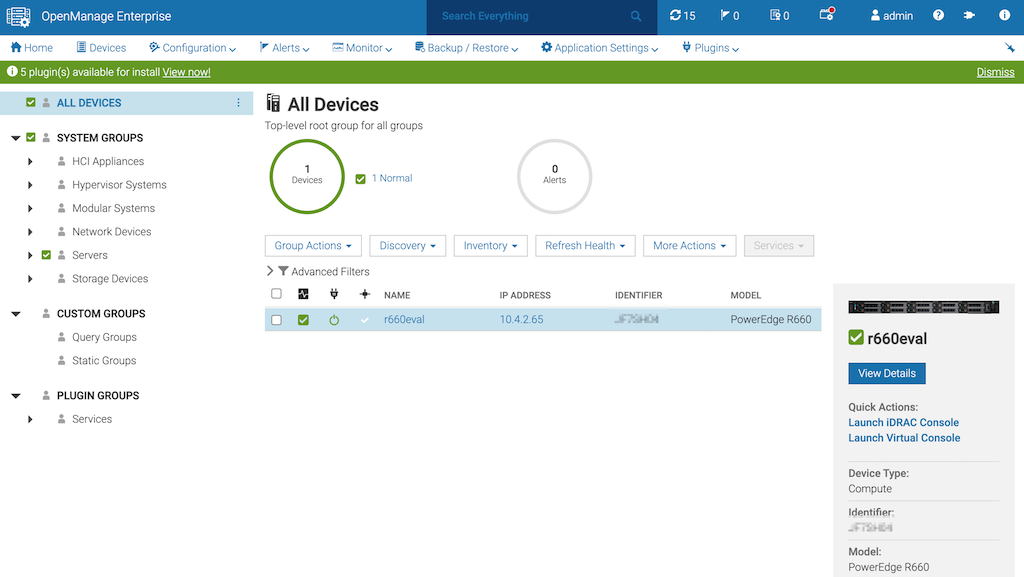The image size is (1024, 577).
Task: Sort by the connection state column icon
Action: point(364,294)
